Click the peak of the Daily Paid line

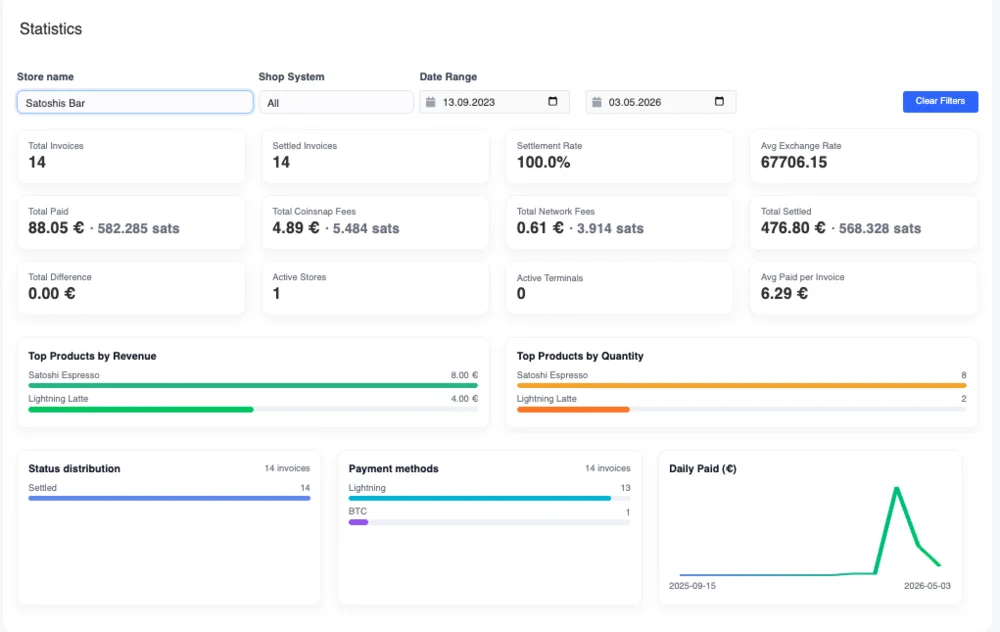[x=897, y=489]
